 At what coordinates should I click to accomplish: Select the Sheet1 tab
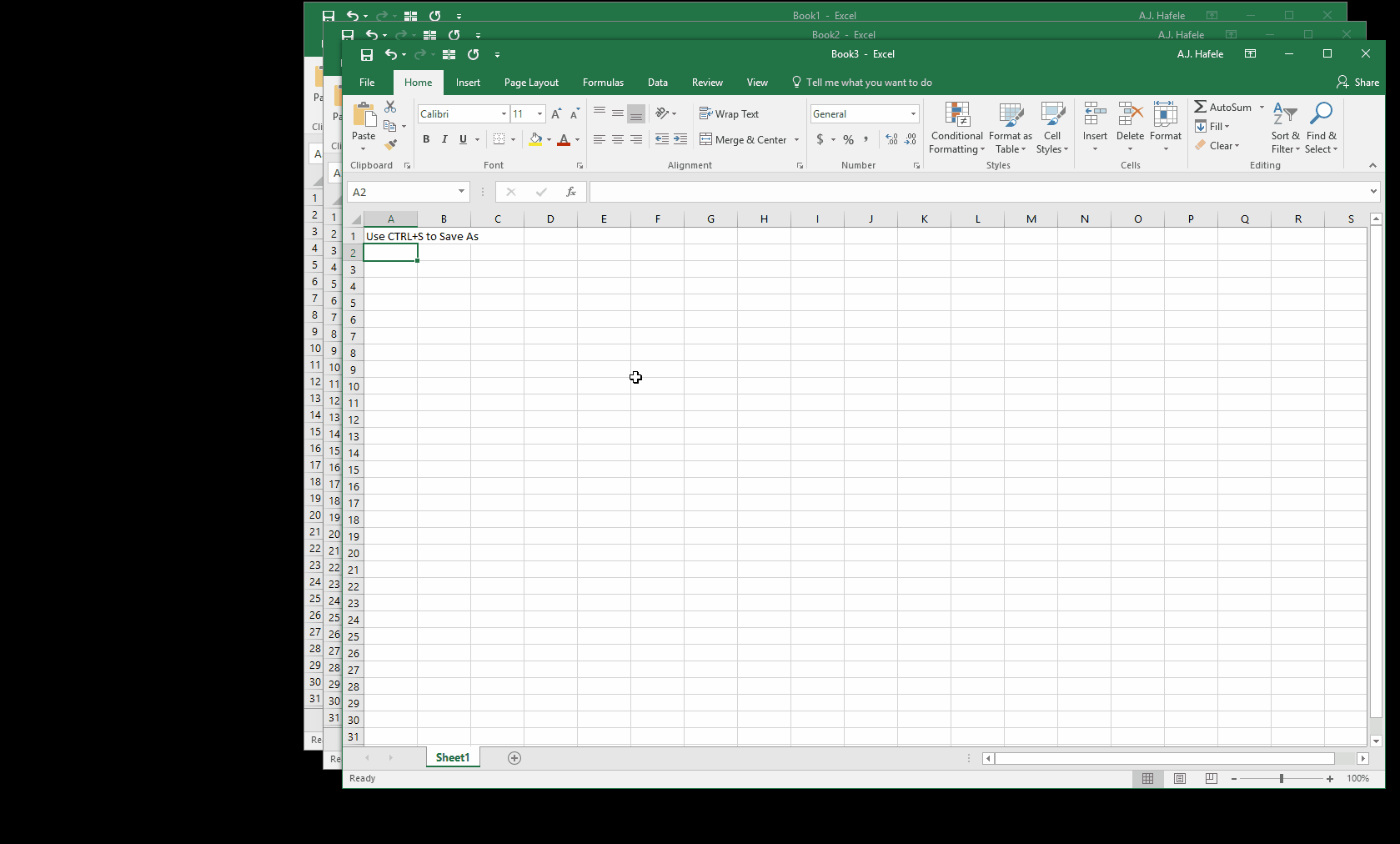(453, 757)
